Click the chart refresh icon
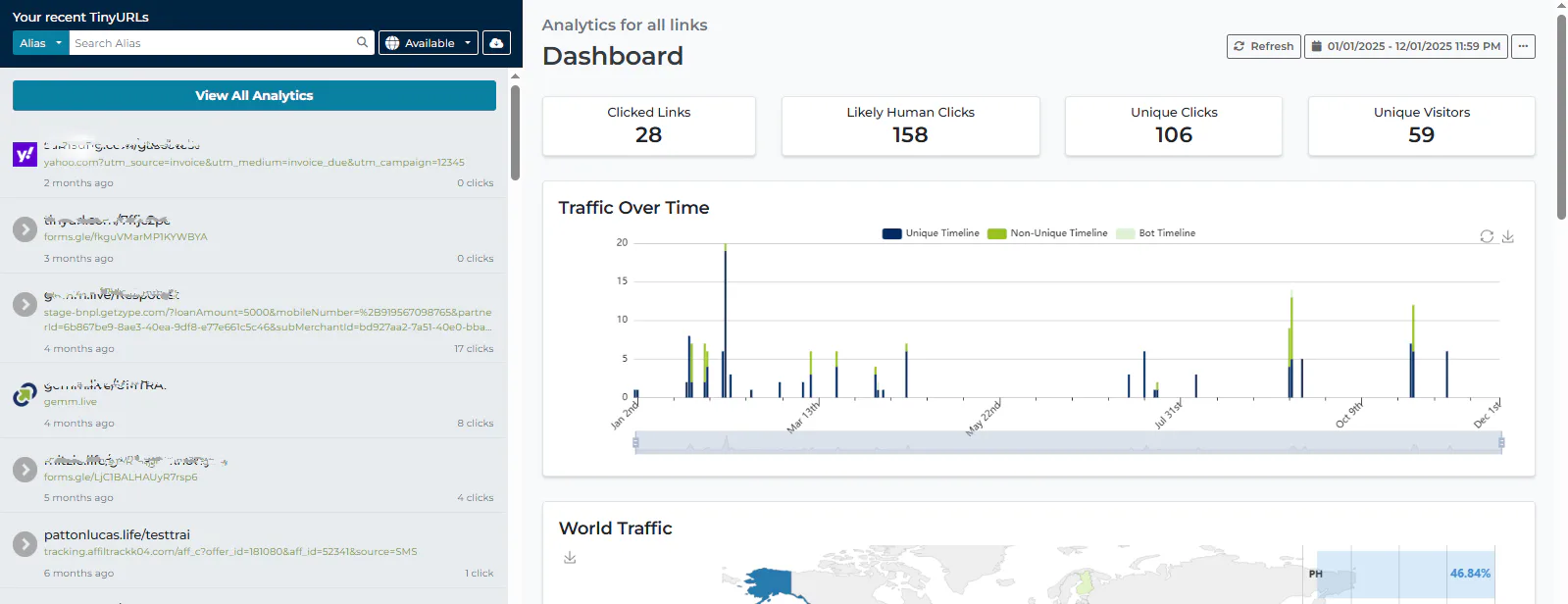 coord(1487,236)
